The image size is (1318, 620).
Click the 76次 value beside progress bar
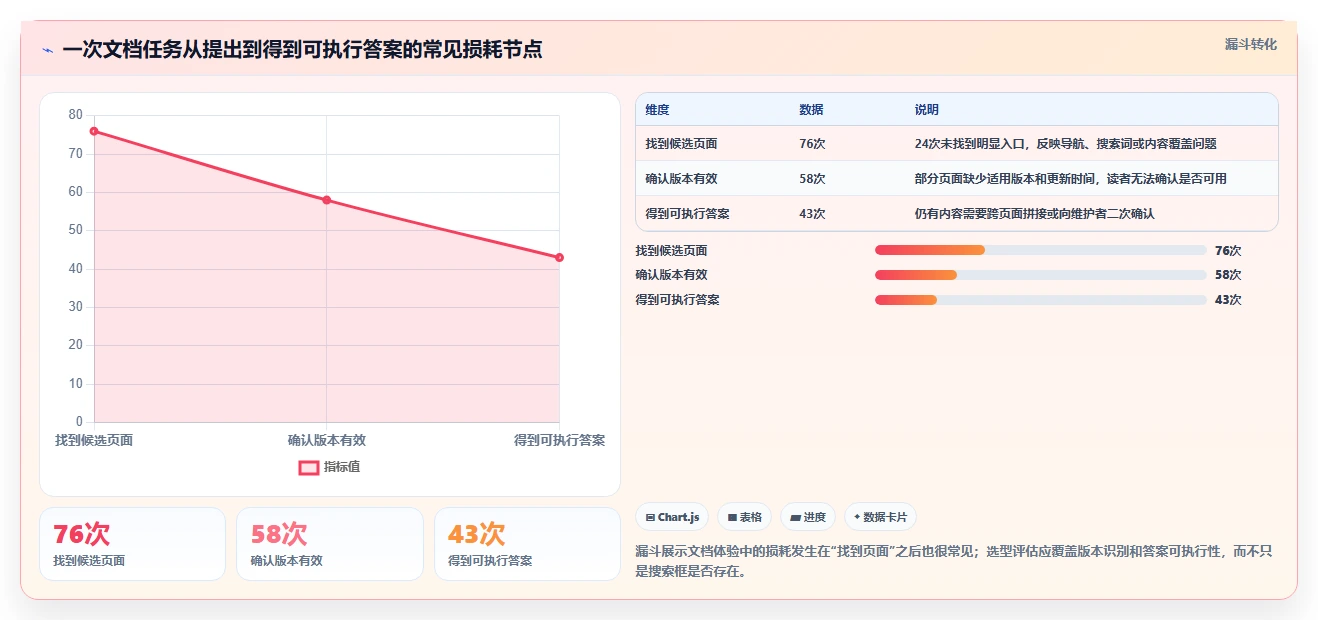[1228, 251]
